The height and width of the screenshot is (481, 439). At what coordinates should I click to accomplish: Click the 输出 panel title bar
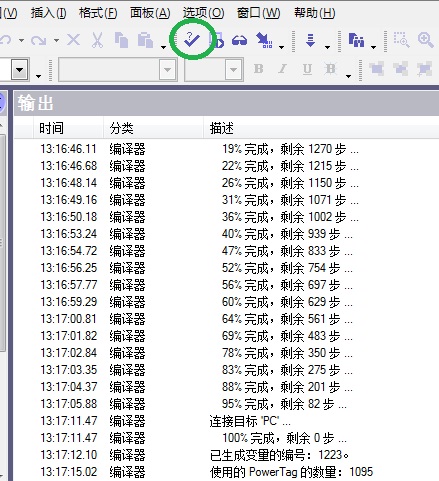(x=226, y=103)
